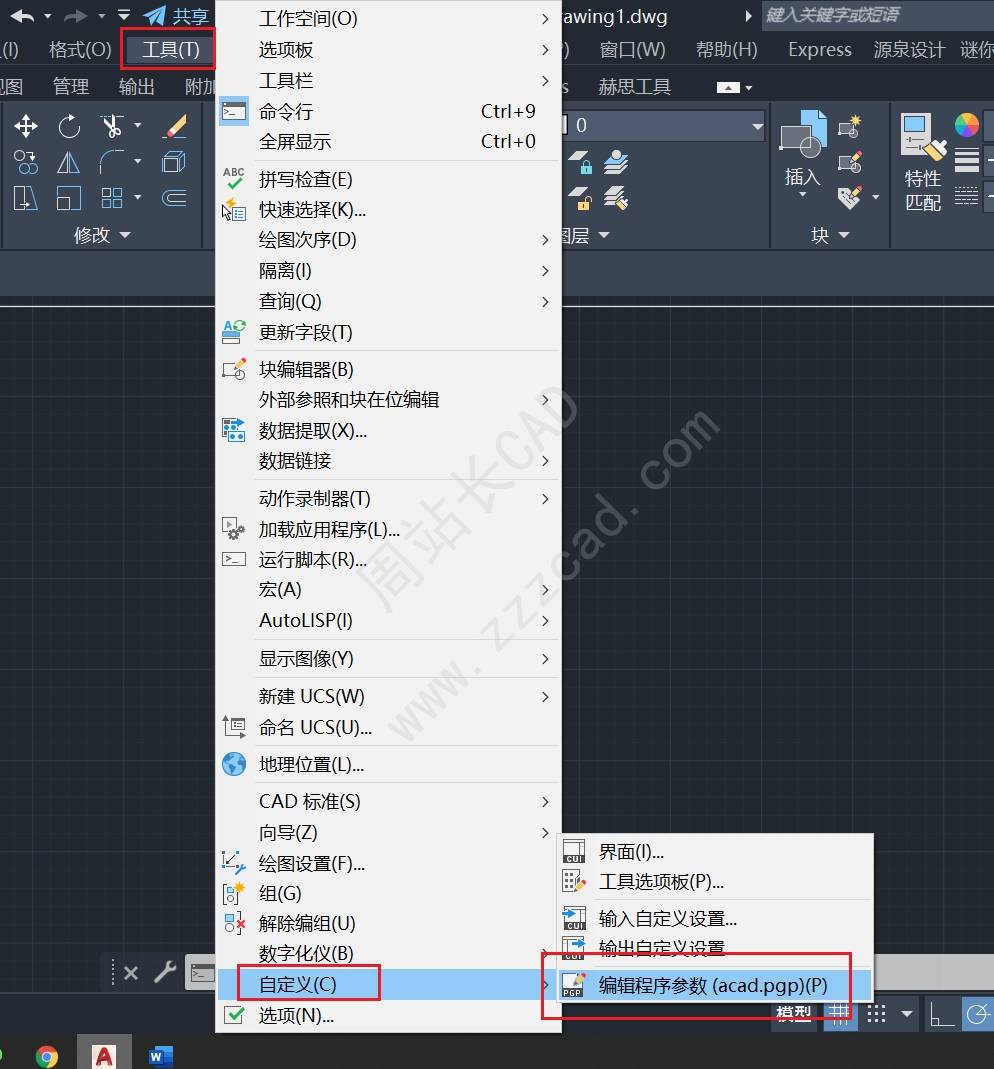
Task: Open the 窗口(W) menu
Action: (x=633, y=50)
